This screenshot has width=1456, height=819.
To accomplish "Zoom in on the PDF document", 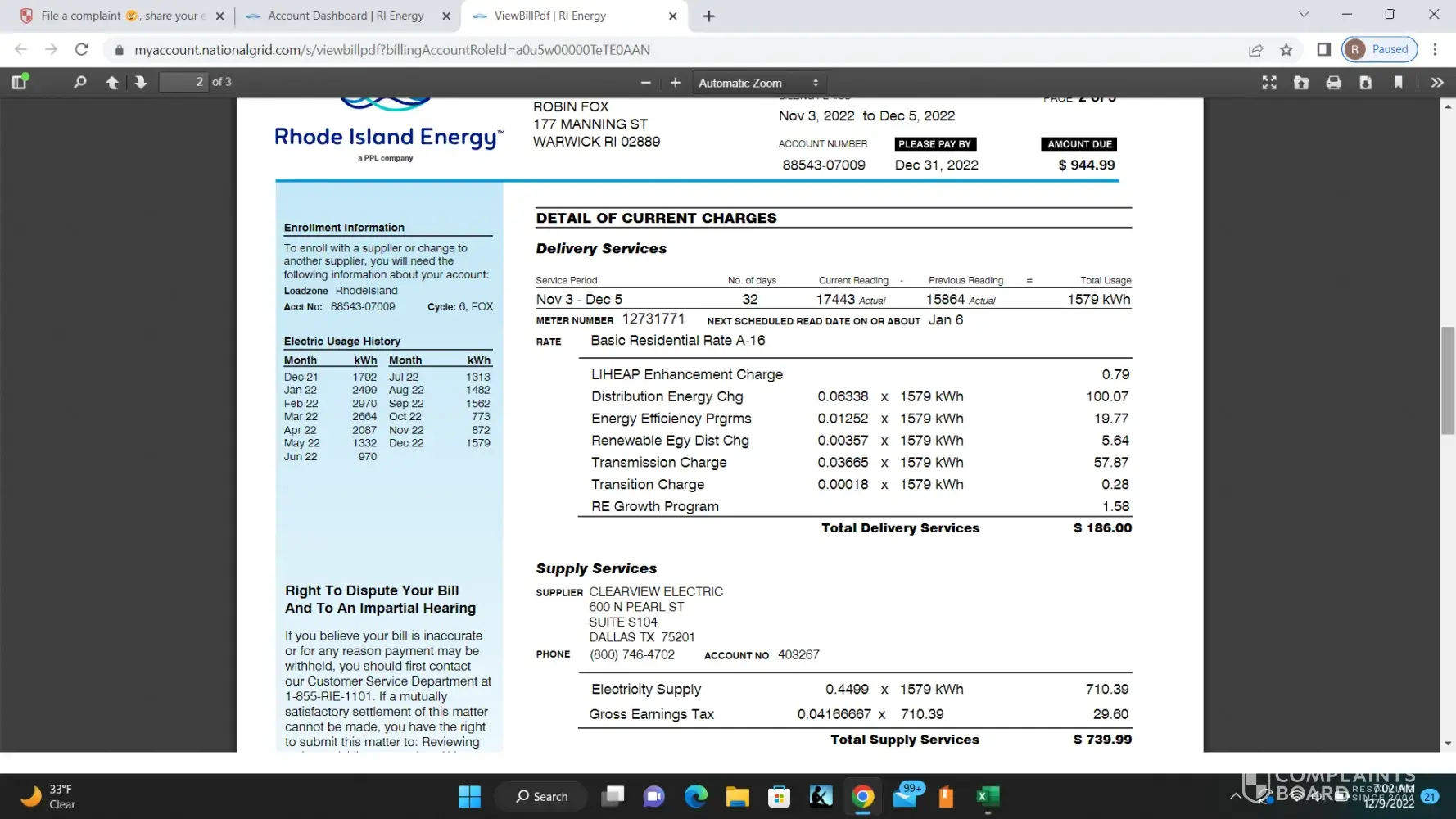I will pyautogui.click(x=675, y=83).
